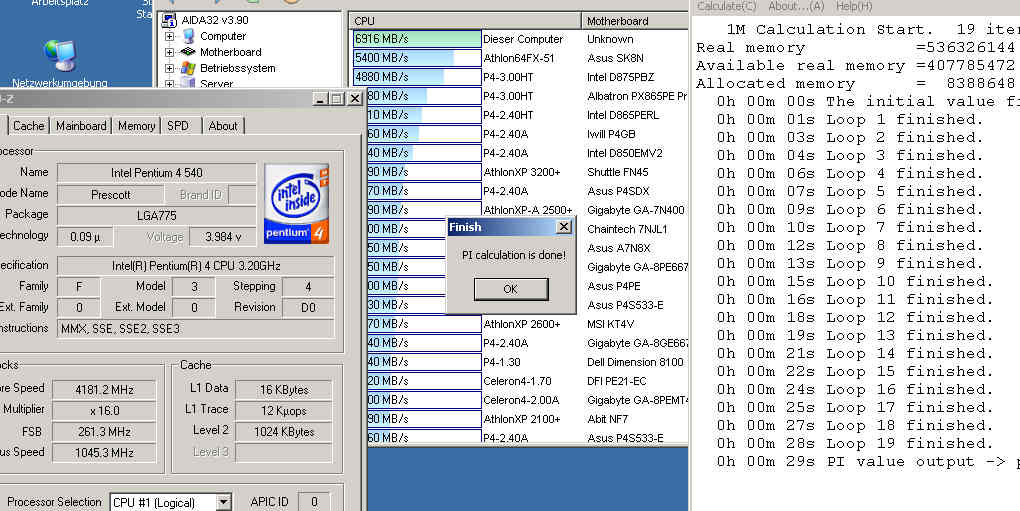Viewport: 1020px width, 511px height.
Task: Click the Shuttle FN45 motherboard cell
Action: [618, 172]
